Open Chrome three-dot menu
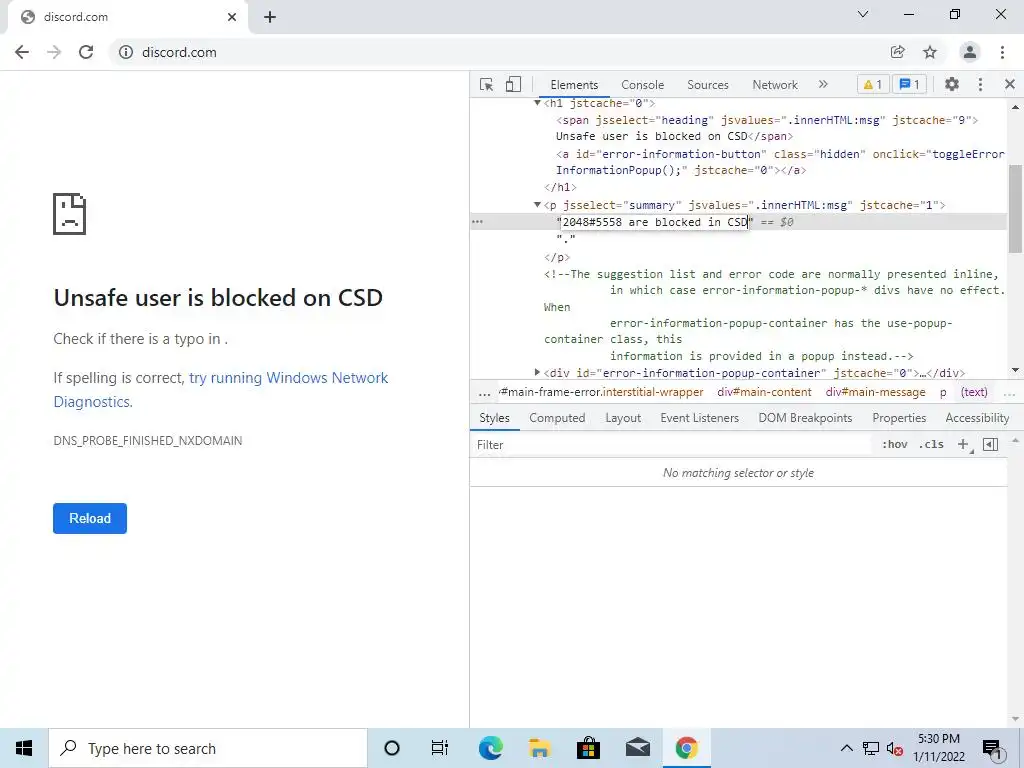 coord(1002,52)
